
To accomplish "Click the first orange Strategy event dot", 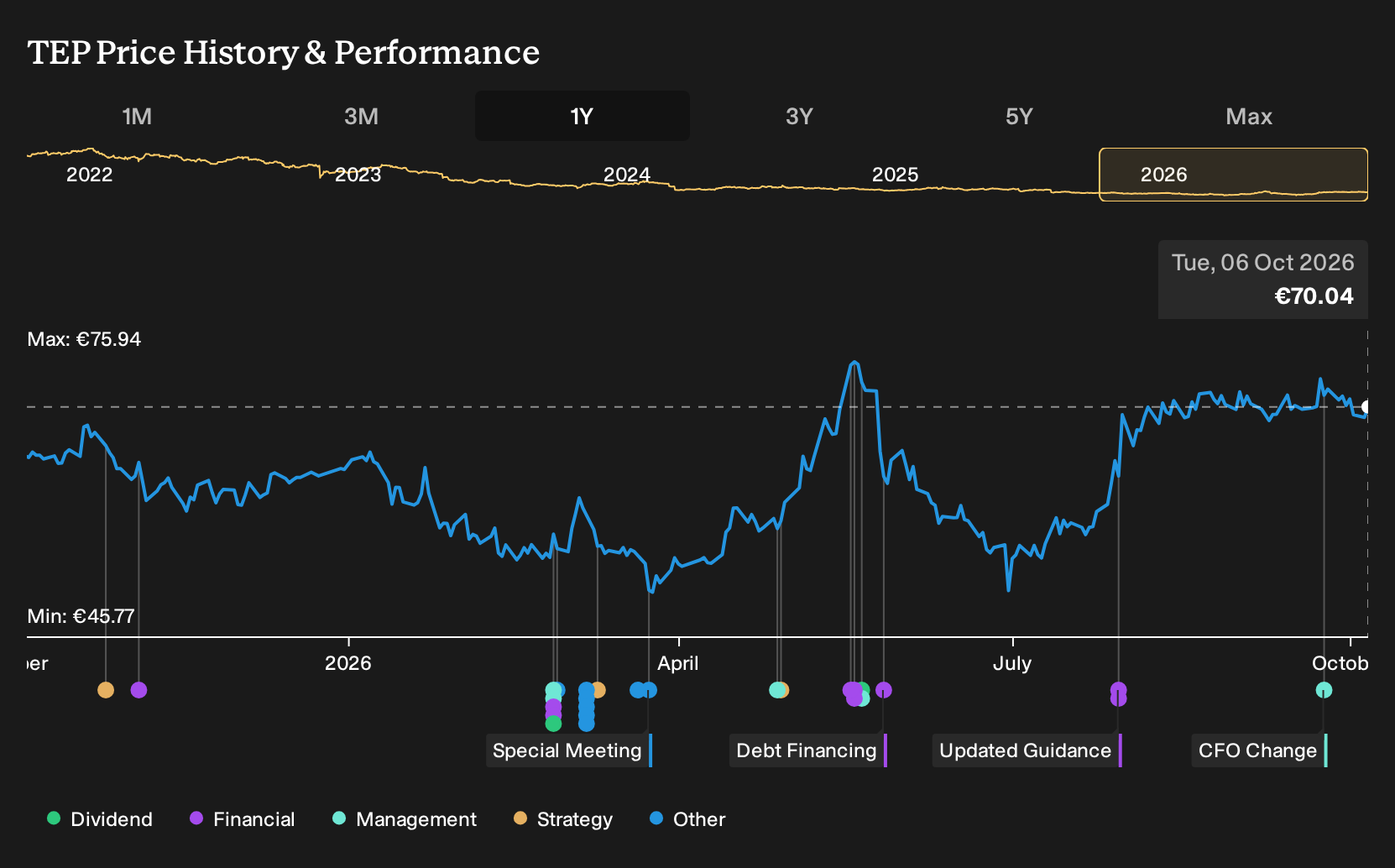I will [x=106, y=690].
